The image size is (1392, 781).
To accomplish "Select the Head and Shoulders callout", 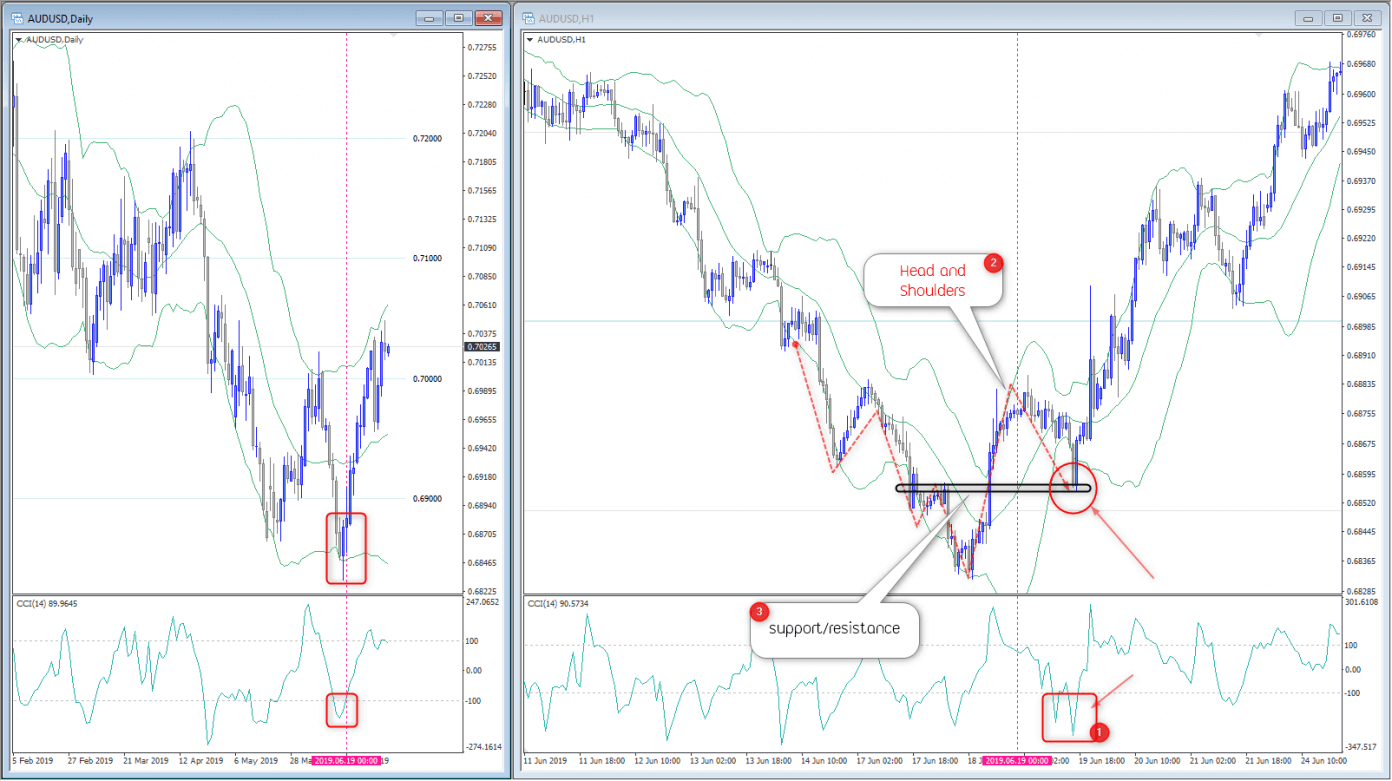I will (x=932, y=280).
